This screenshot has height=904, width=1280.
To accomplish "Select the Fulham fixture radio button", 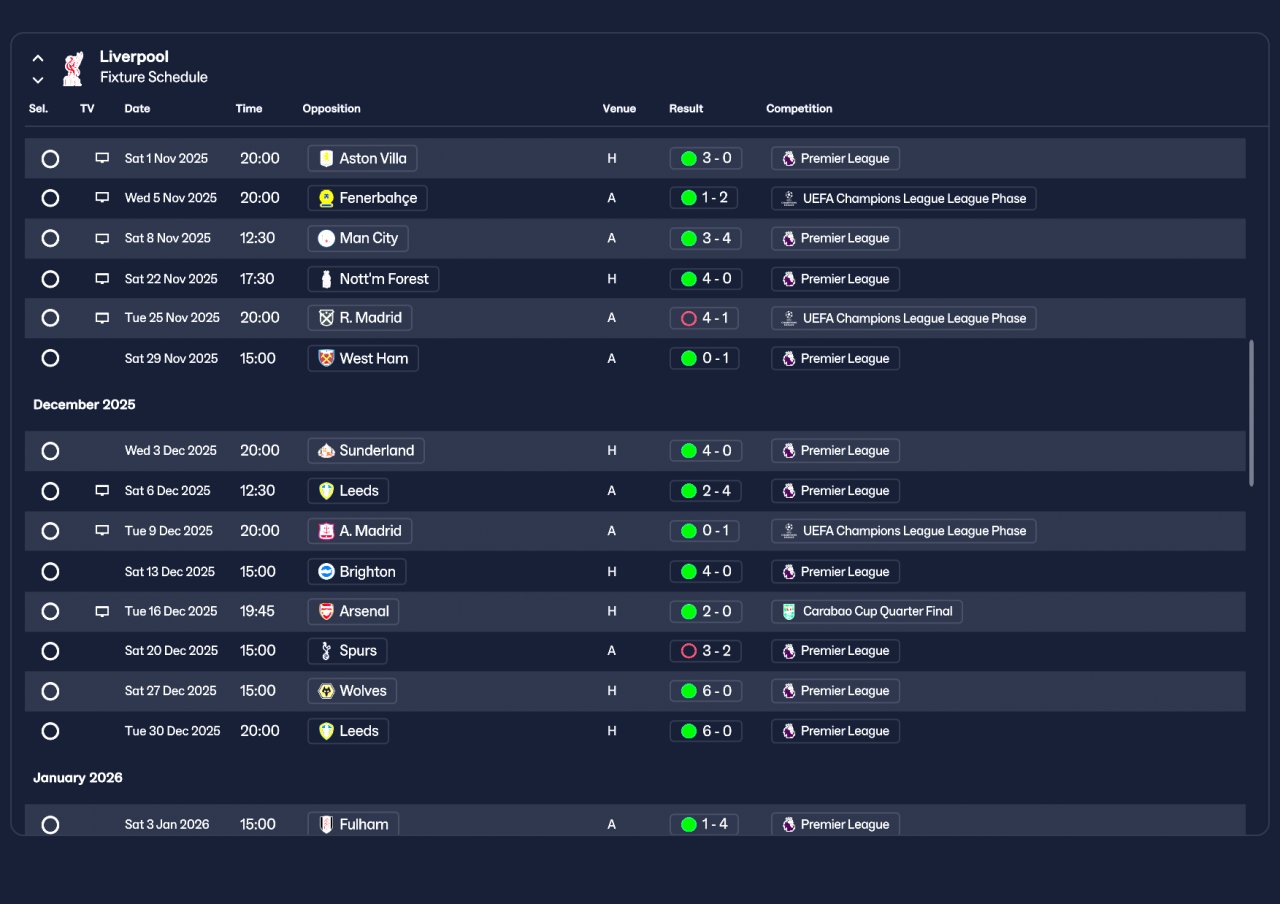I will pos(50,825).
